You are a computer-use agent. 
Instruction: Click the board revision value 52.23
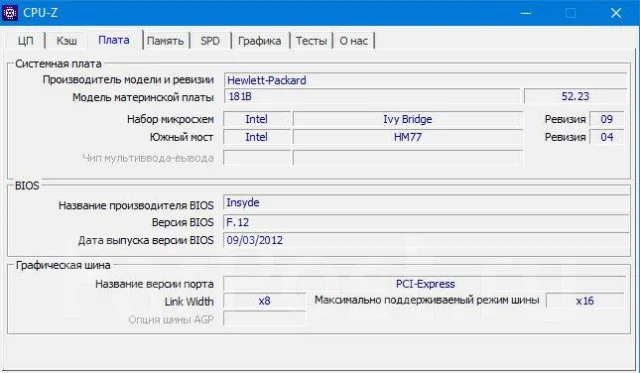click(x=575, y=96)
